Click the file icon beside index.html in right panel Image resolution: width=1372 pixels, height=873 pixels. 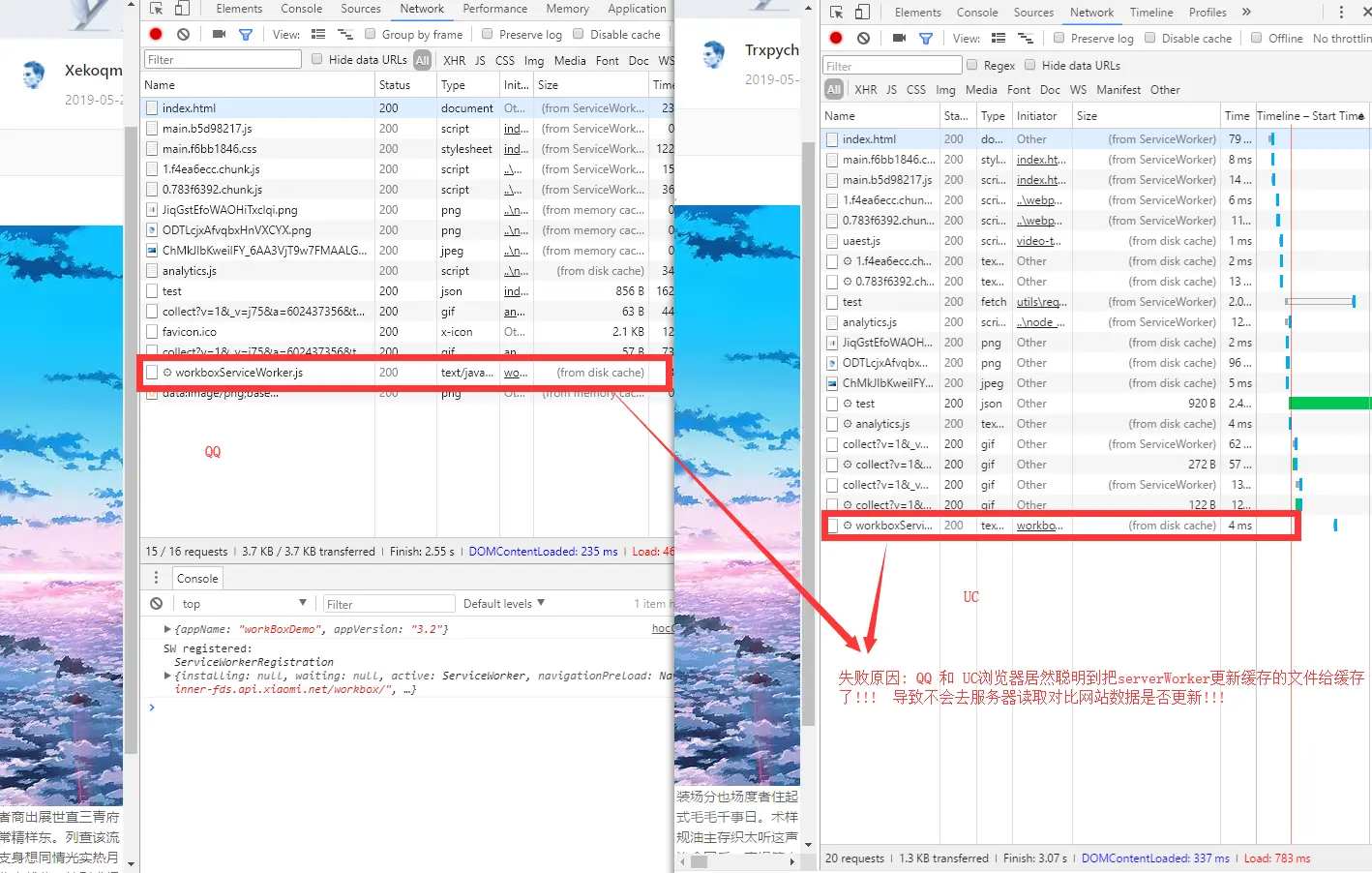[832, 139]
